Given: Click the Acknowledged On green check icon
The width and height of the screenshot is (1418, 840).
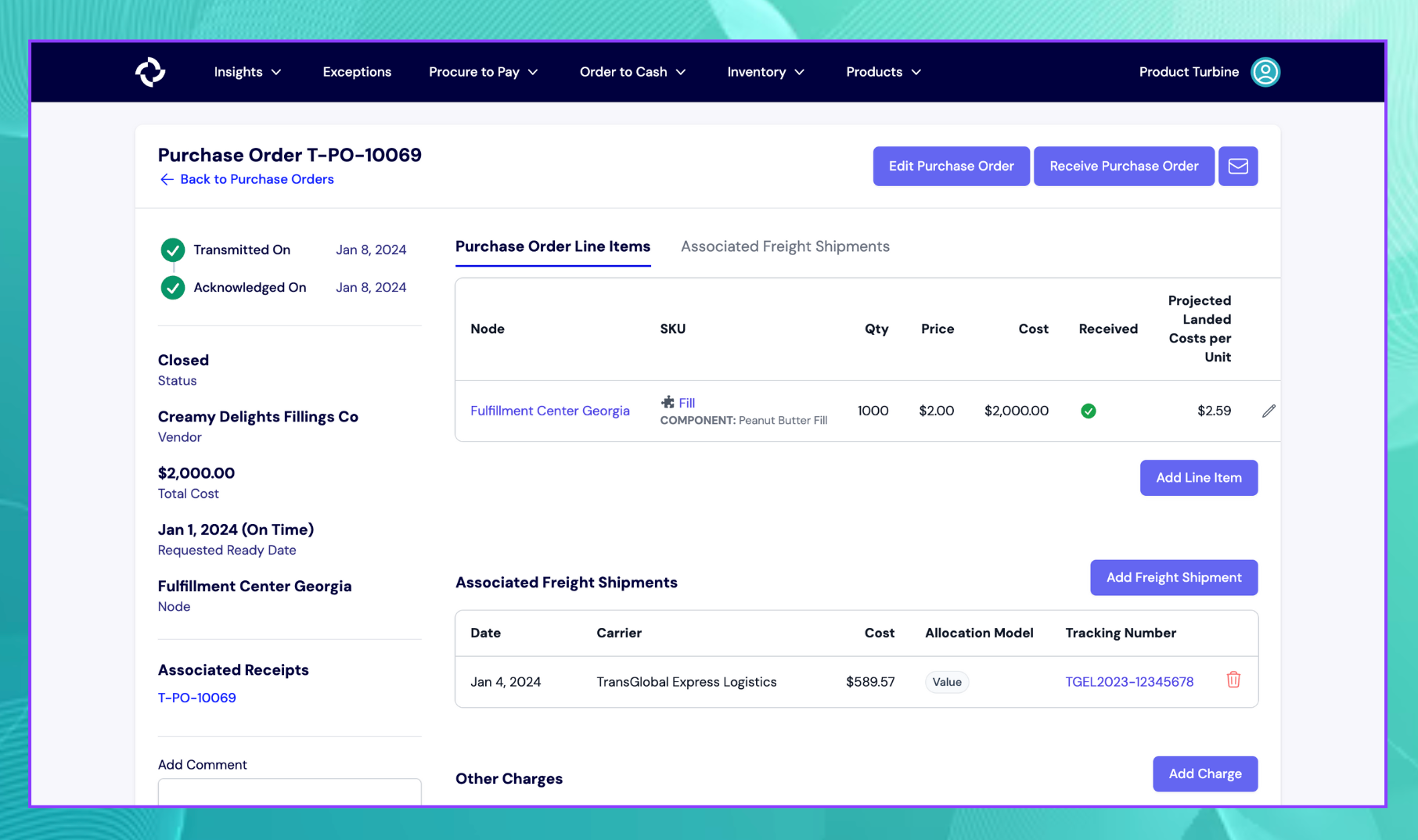Looking at the screenshot, I should [173, 288].
